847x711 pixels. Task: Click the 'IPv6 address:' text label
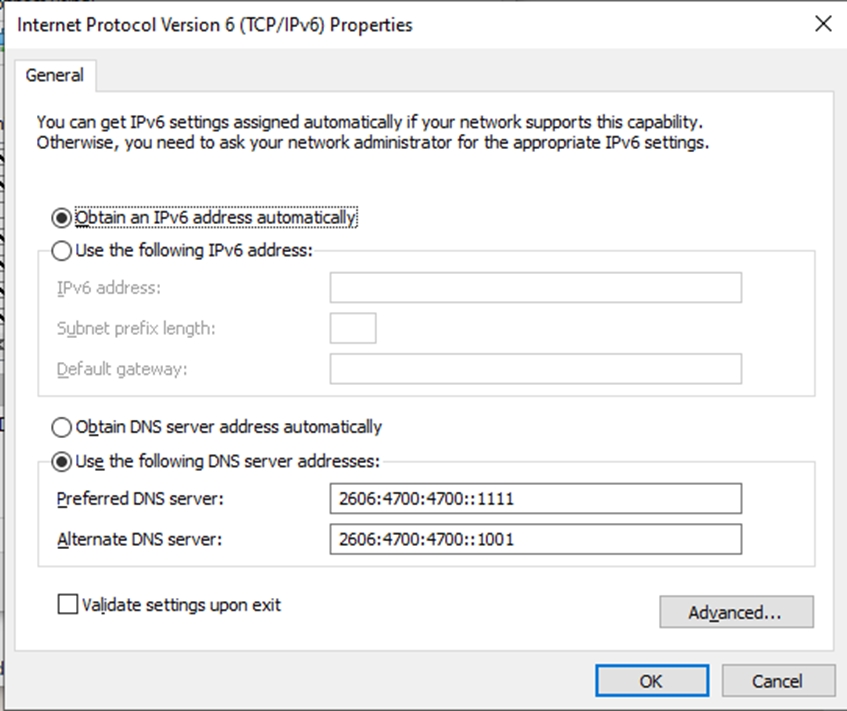[109, 288]
